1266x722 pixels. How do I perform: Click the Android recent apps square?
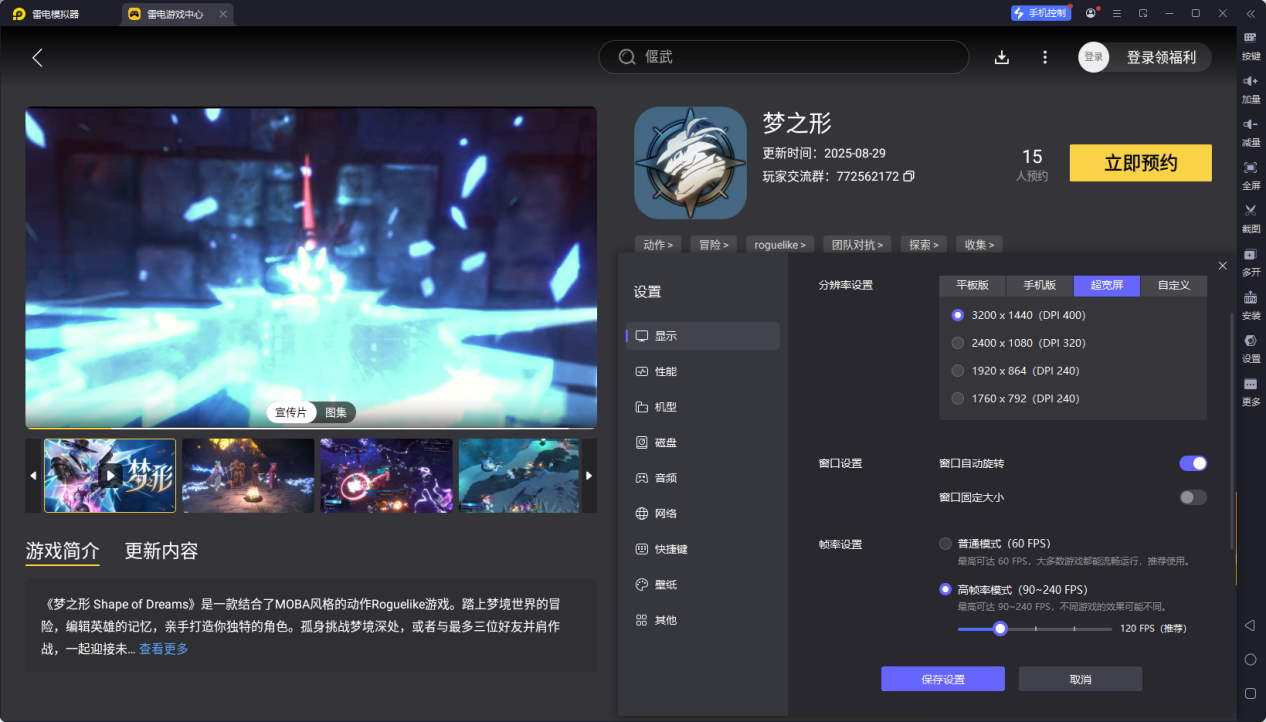(x=1250, y=693)
